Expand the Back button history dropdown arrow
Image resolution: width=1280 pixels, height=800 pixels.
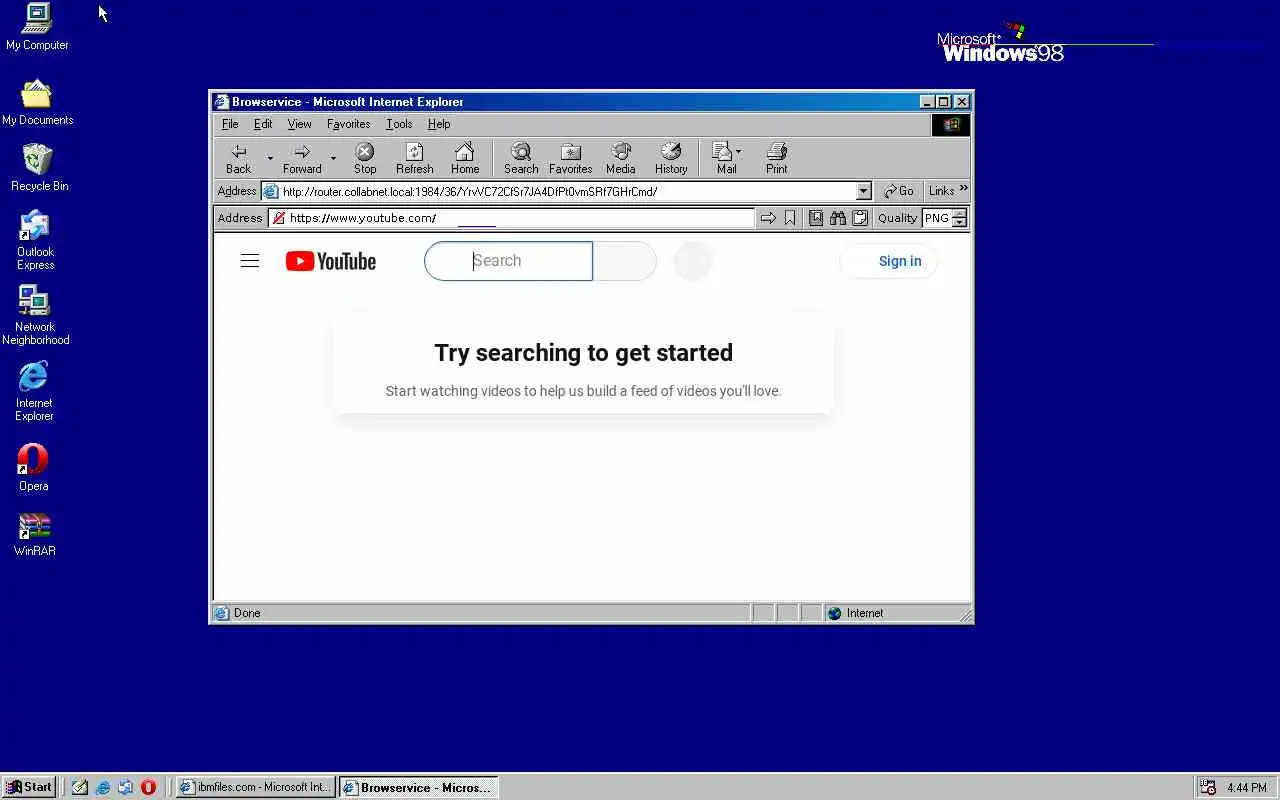click(x=269, y=158)
